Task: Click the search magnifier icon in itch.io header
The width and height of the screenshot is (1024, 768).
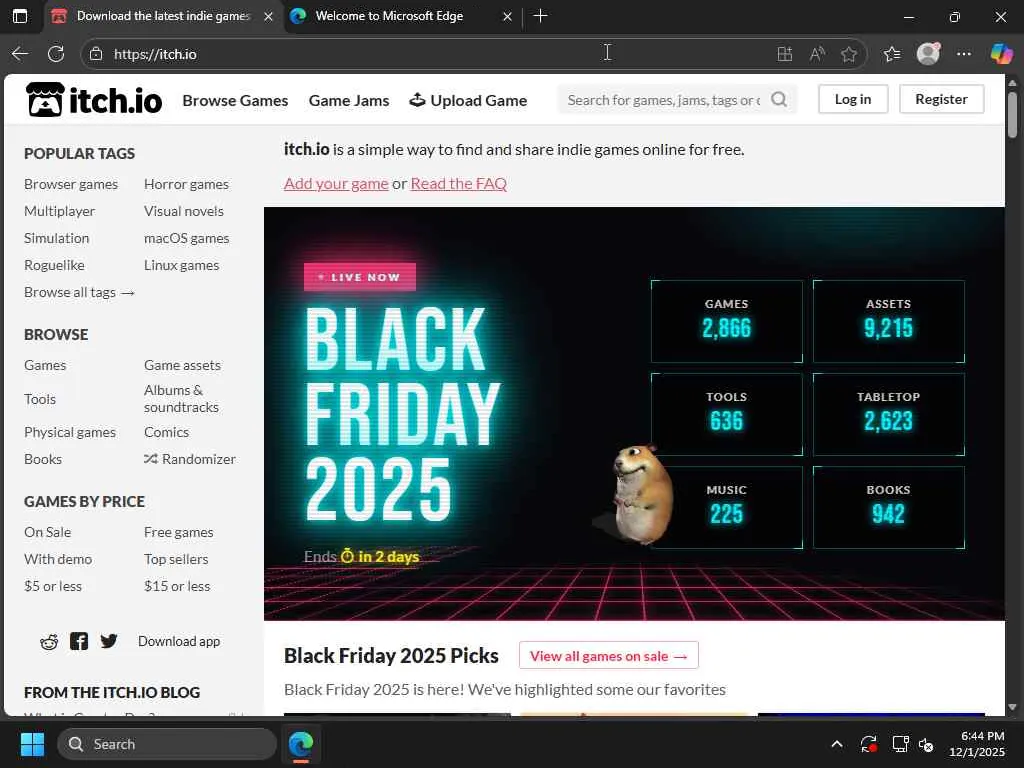Action: pos(778,99)
